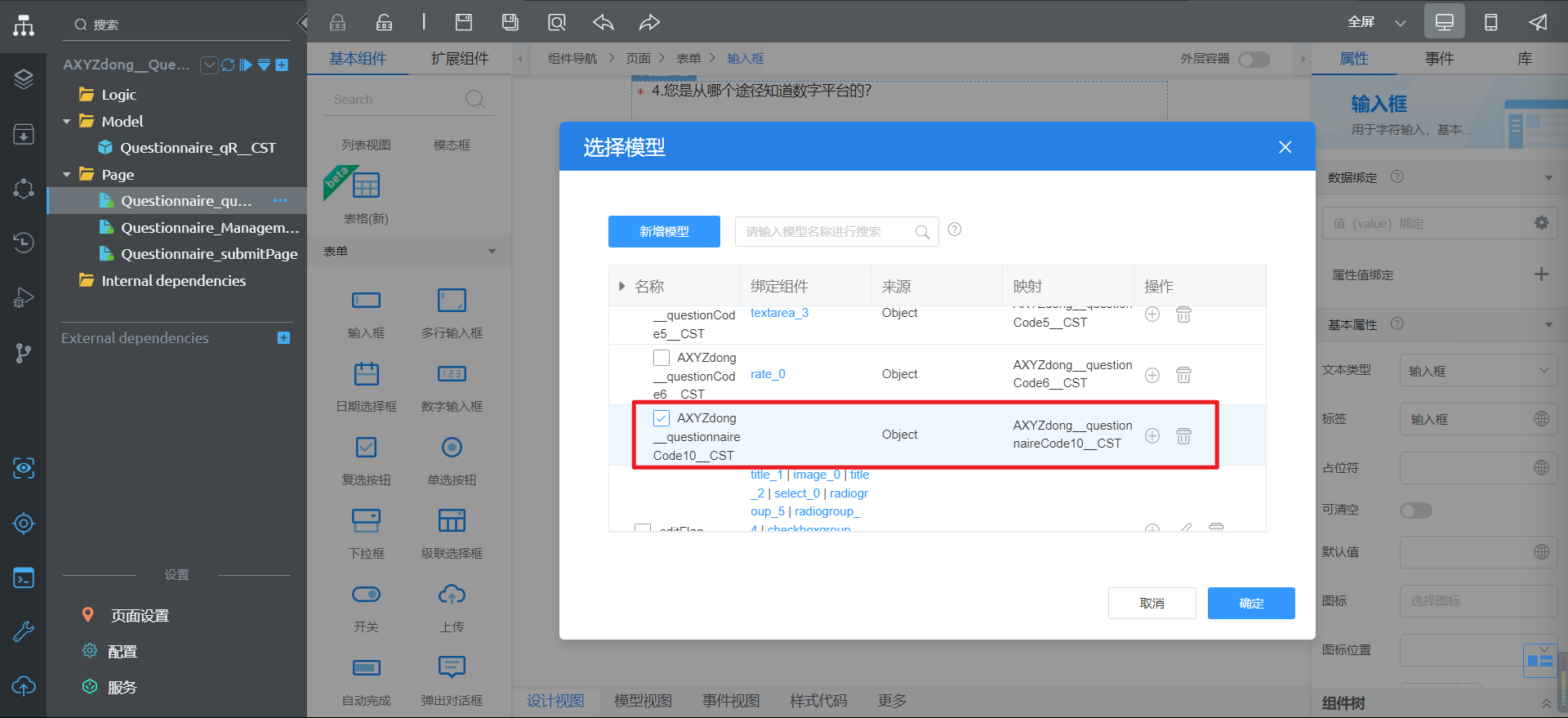Click the model name search field
The width and height of the screenshot is (1568, 718).
pyautogui.click(x=836, y=231)
